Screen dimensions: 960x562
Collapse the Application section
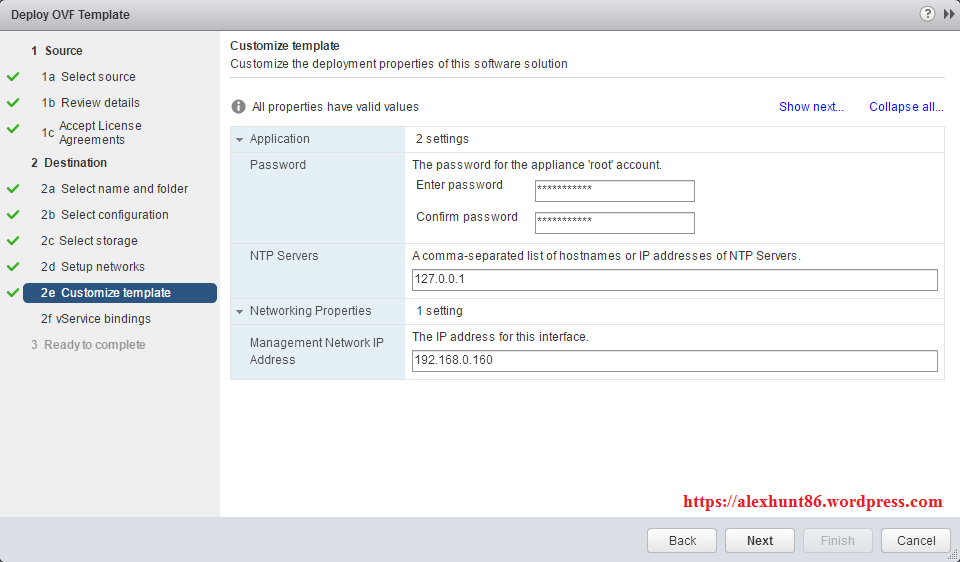(239, 140)
